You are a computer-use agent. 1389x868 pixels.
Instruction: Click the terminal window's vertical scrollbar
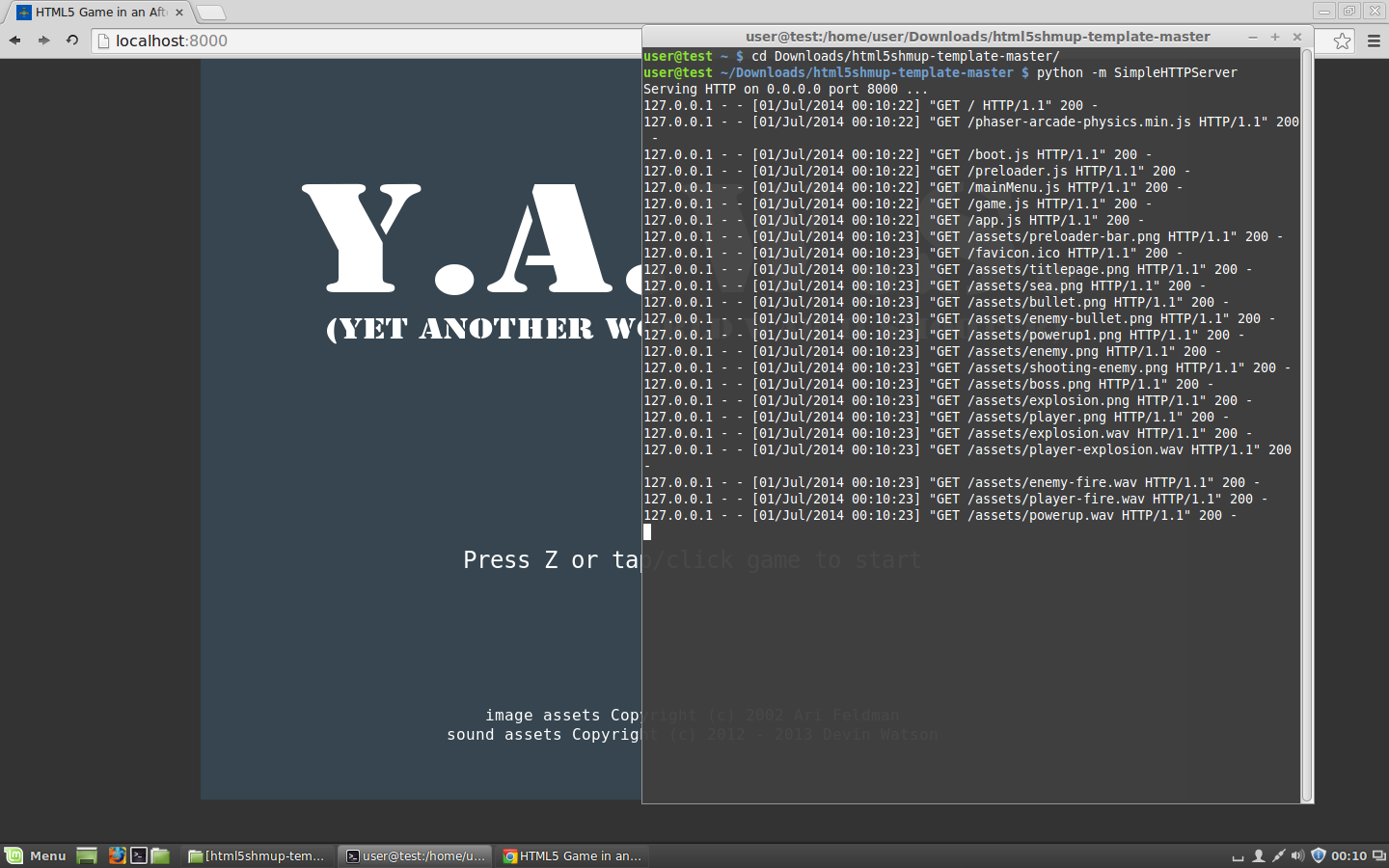pos(1307,424)
